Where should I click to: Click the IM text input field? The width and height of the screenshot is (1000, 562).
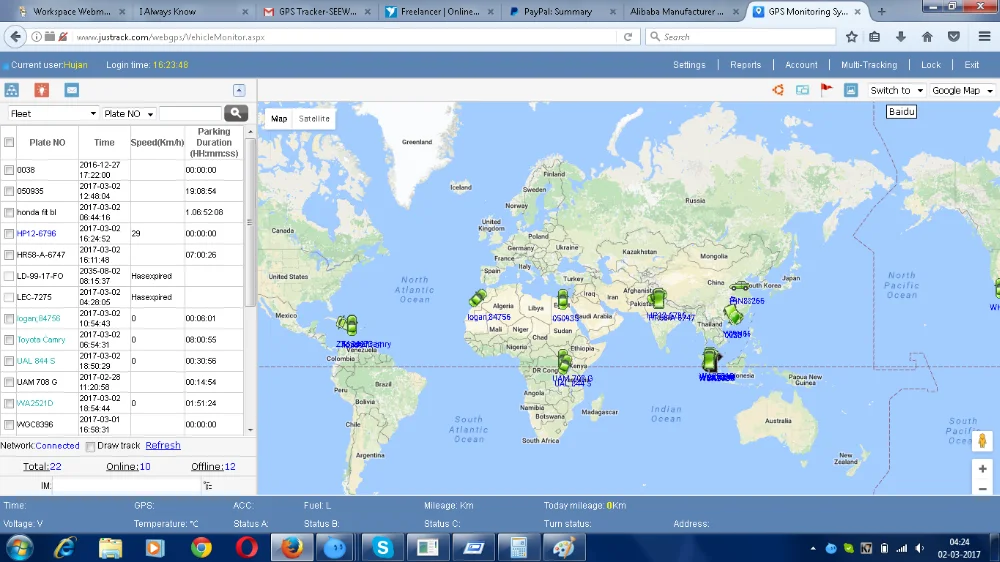point(126,486)
